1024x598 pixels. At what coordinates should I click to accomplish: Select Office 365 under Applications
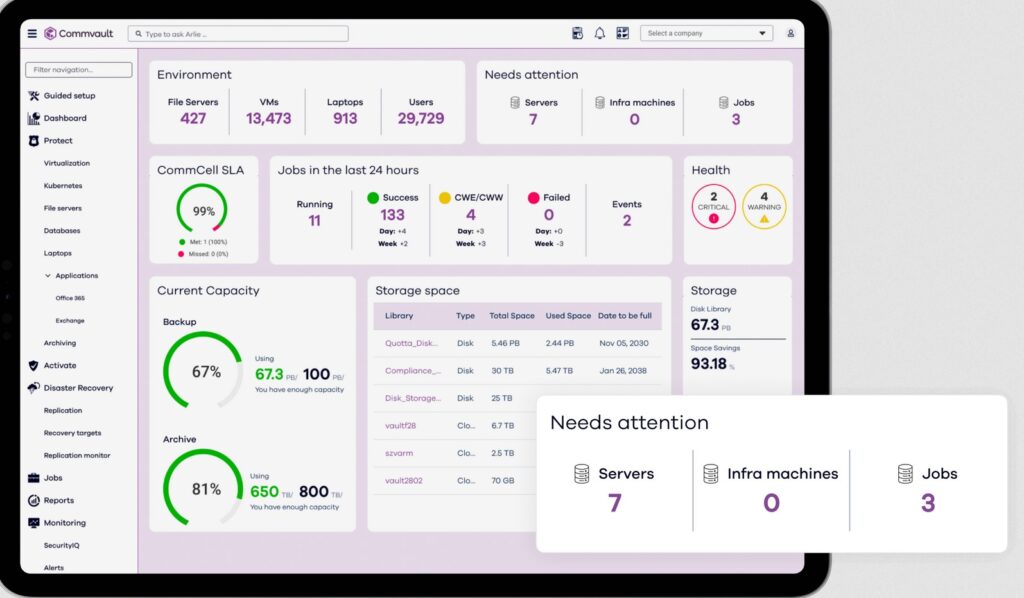tap(70, 298)
